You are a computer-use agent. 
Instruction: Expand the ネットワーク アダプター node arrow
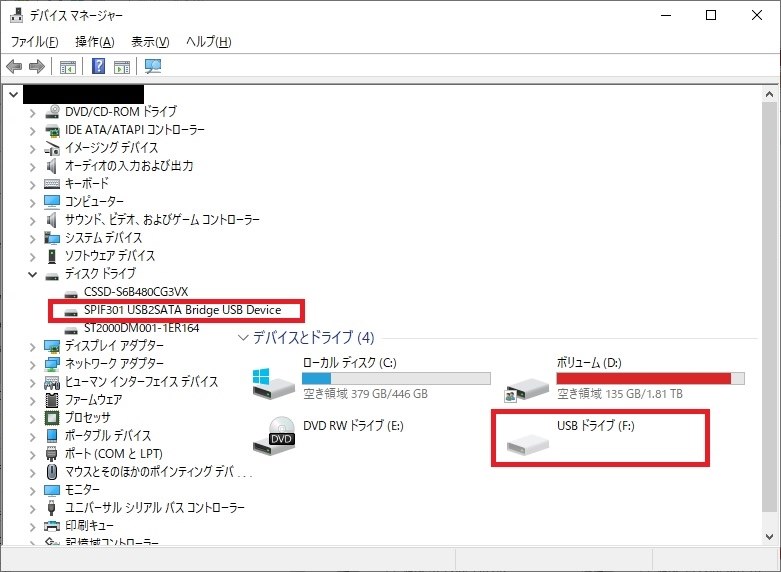click(x=33, y=365)
